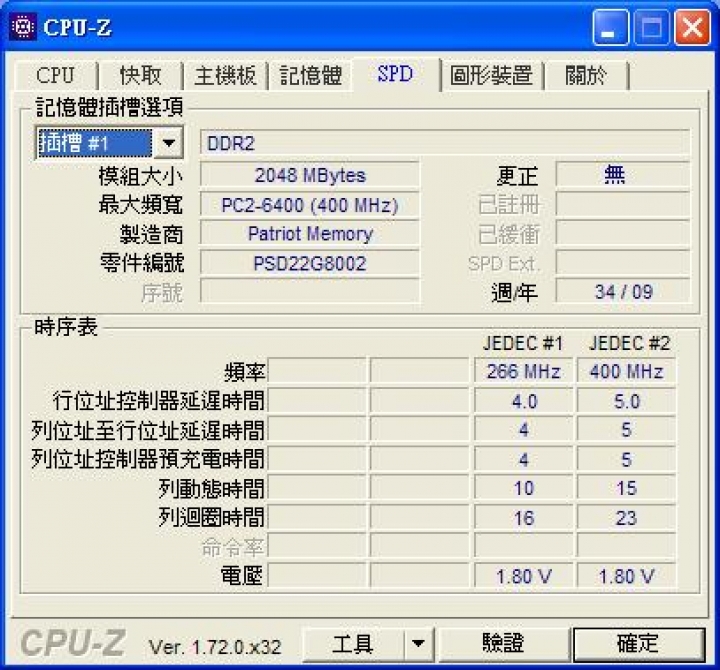
Task: Click the 模組大小 label
Action: click(141, 176)
